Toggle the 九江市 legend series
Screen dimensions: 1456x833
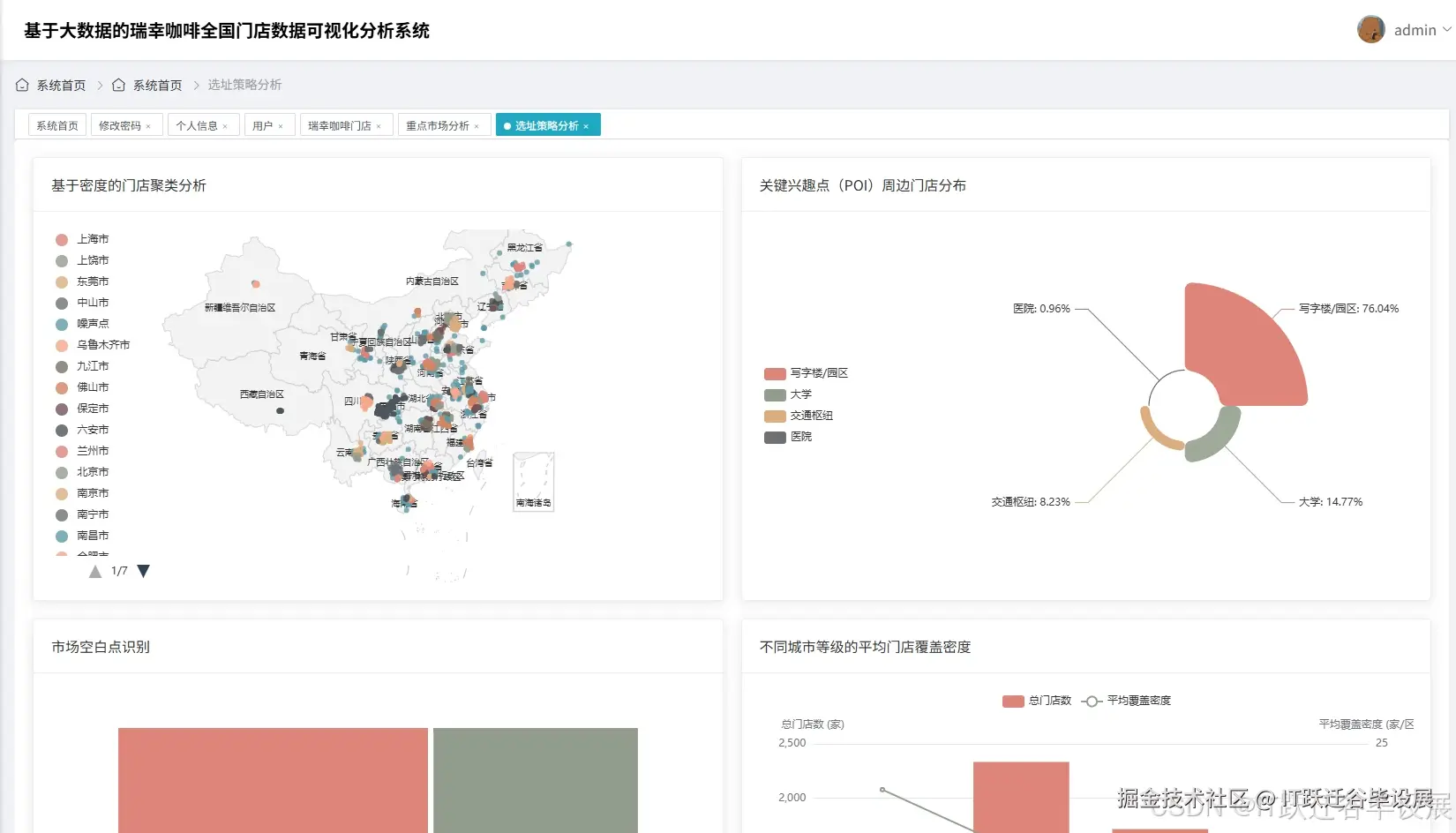(x=82, y=366)
